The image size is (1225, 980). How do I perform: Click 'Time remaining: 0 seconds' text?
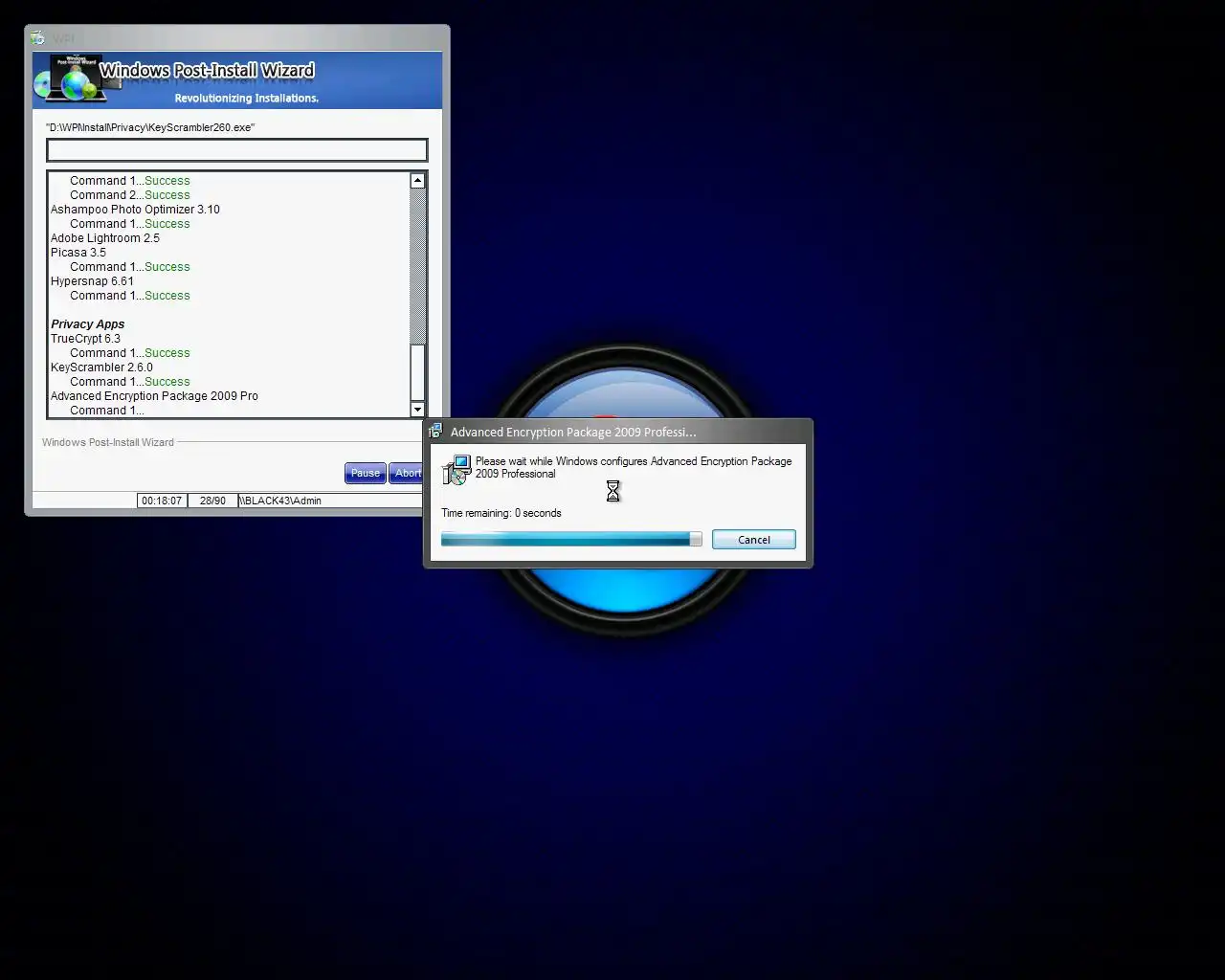[x=501, y=513]
